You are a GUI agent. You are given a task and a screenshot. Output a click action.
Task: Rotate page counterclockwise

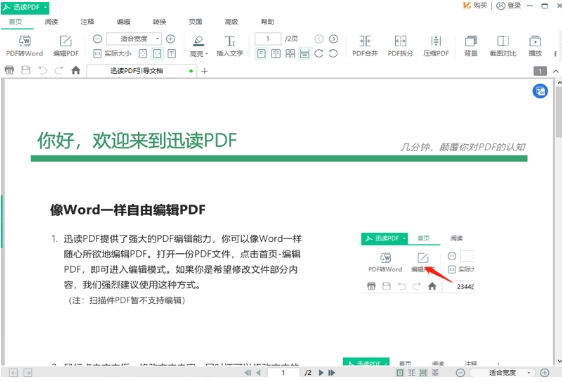333,54
